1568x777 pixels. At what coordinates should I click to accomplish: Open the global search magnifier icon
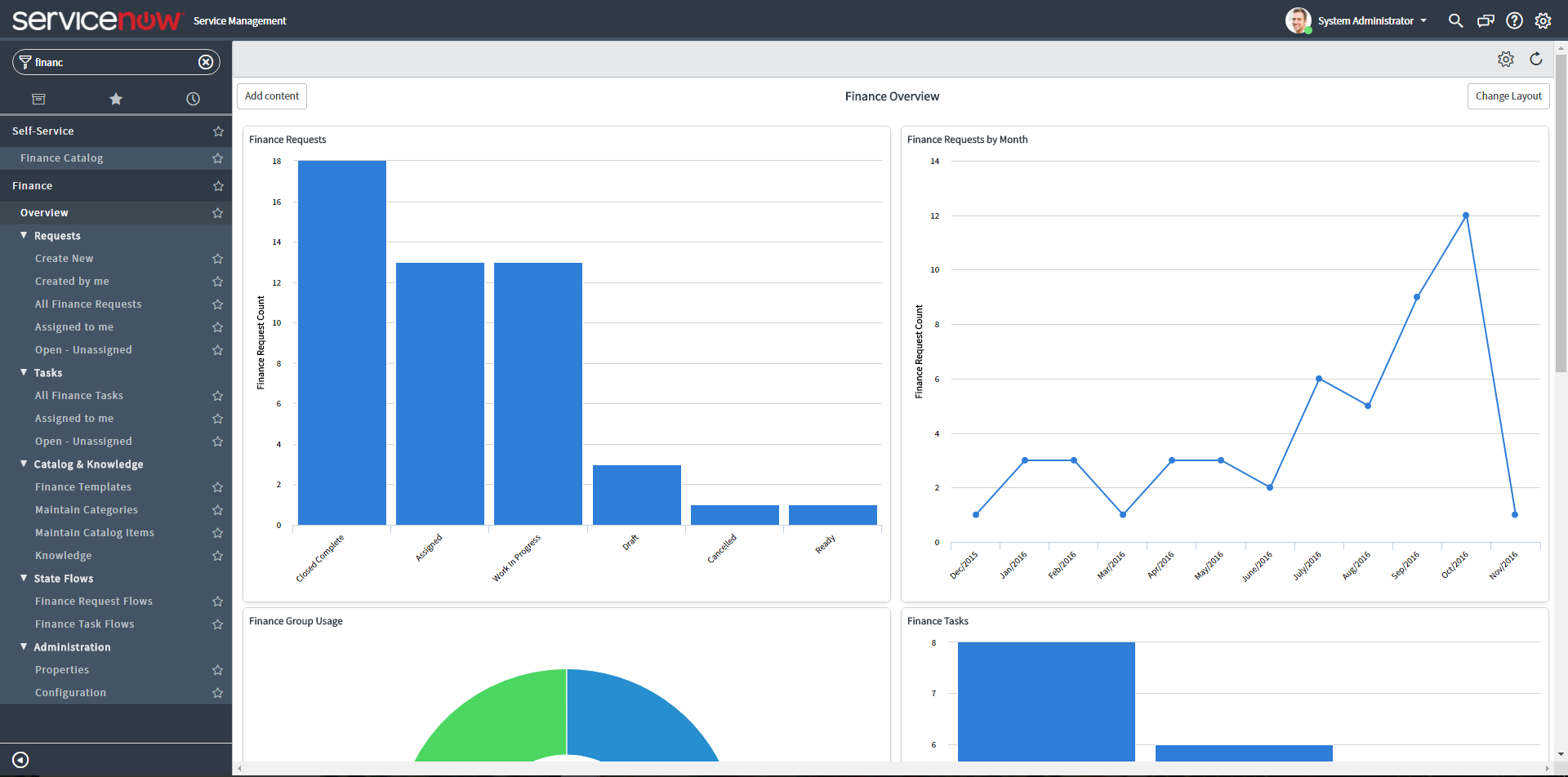coord(1455,20)
